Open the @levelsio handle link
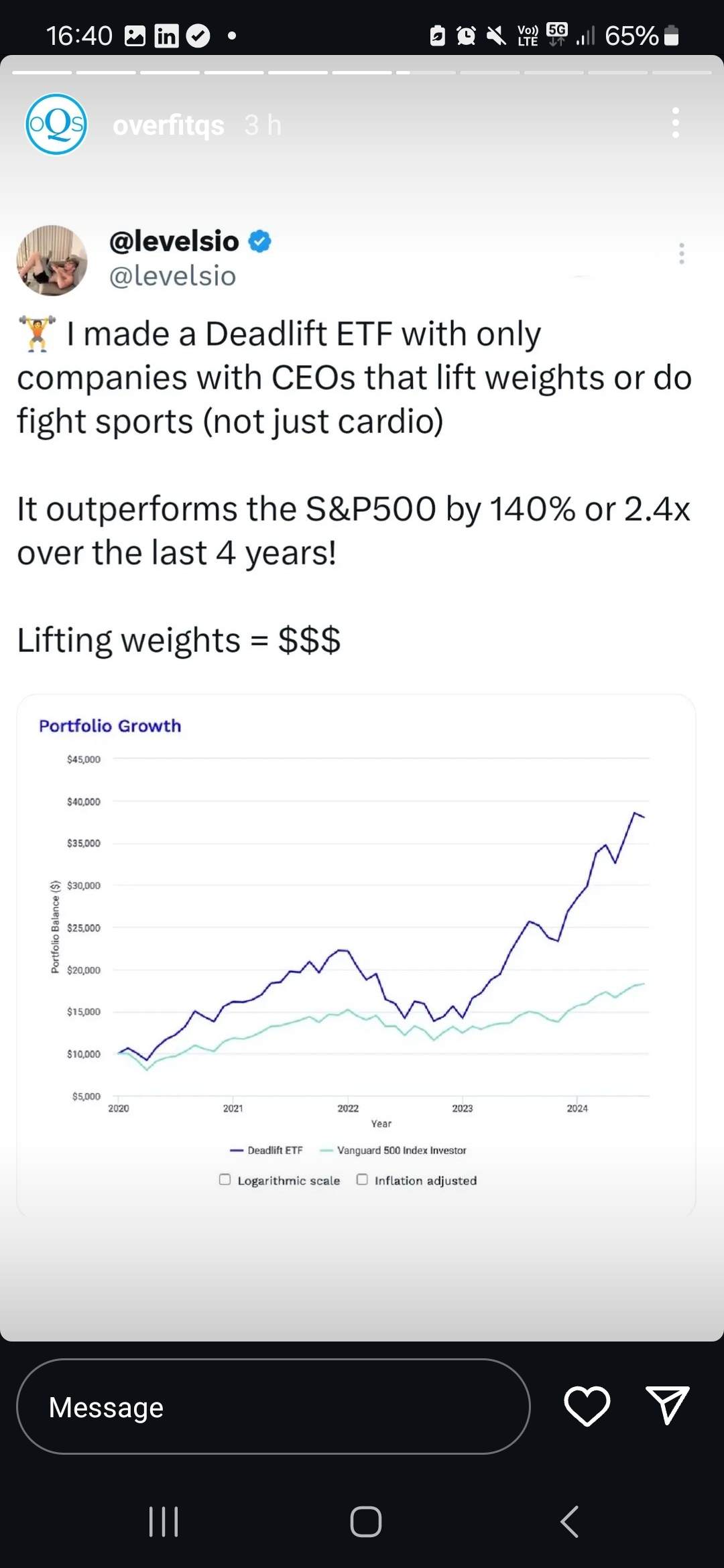 coord(172,276)
